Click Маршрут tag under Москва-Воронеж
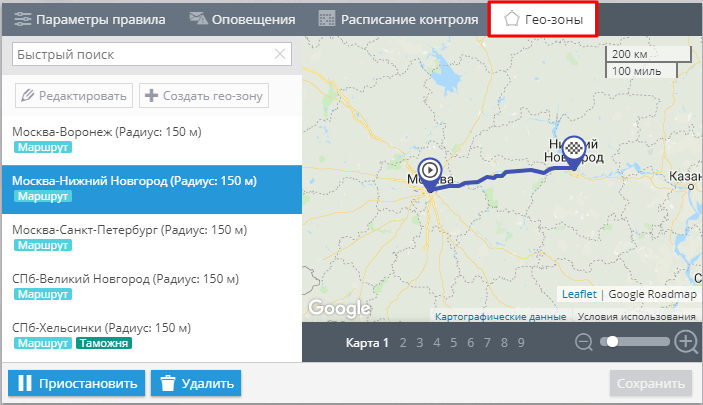 (x=43, y=147)
